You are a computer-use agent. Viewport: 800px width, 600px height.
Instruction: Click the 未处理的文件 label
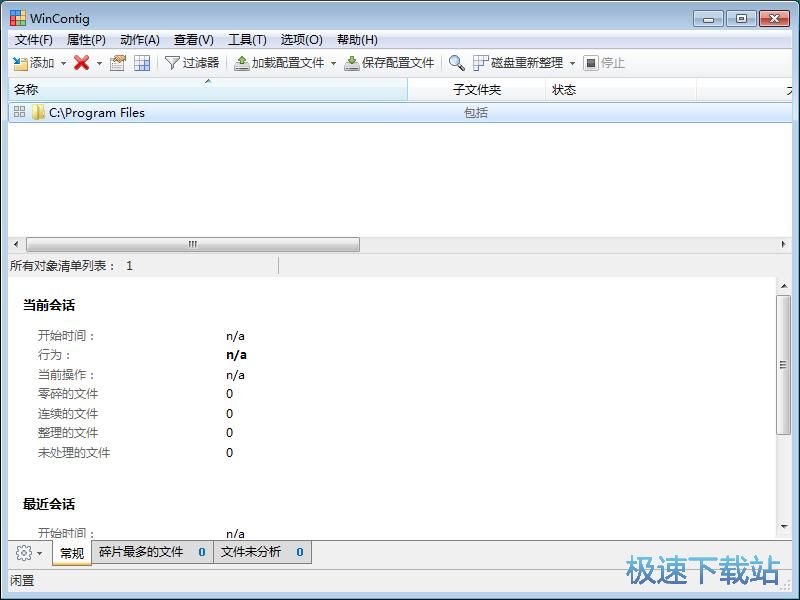(73, 453)
